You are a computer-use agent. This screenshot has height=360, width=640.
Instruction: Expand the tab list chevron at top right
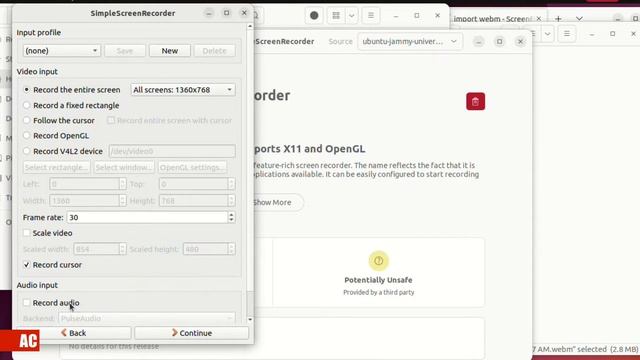pos(579,19)
